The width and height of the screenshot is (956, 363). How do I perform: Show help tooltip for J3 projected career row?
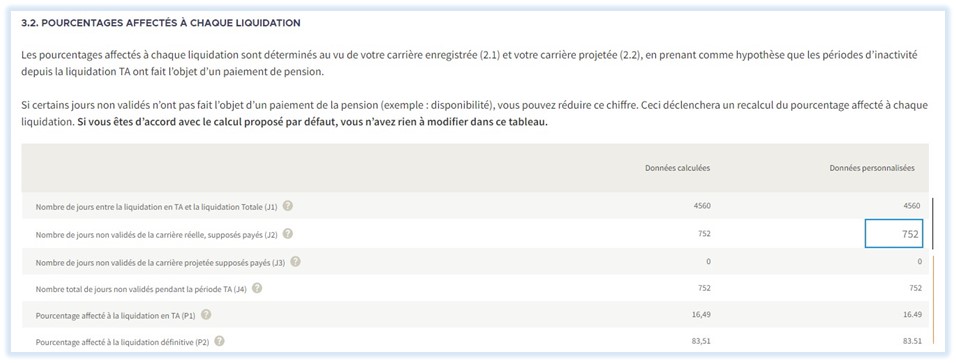[295, 262]
